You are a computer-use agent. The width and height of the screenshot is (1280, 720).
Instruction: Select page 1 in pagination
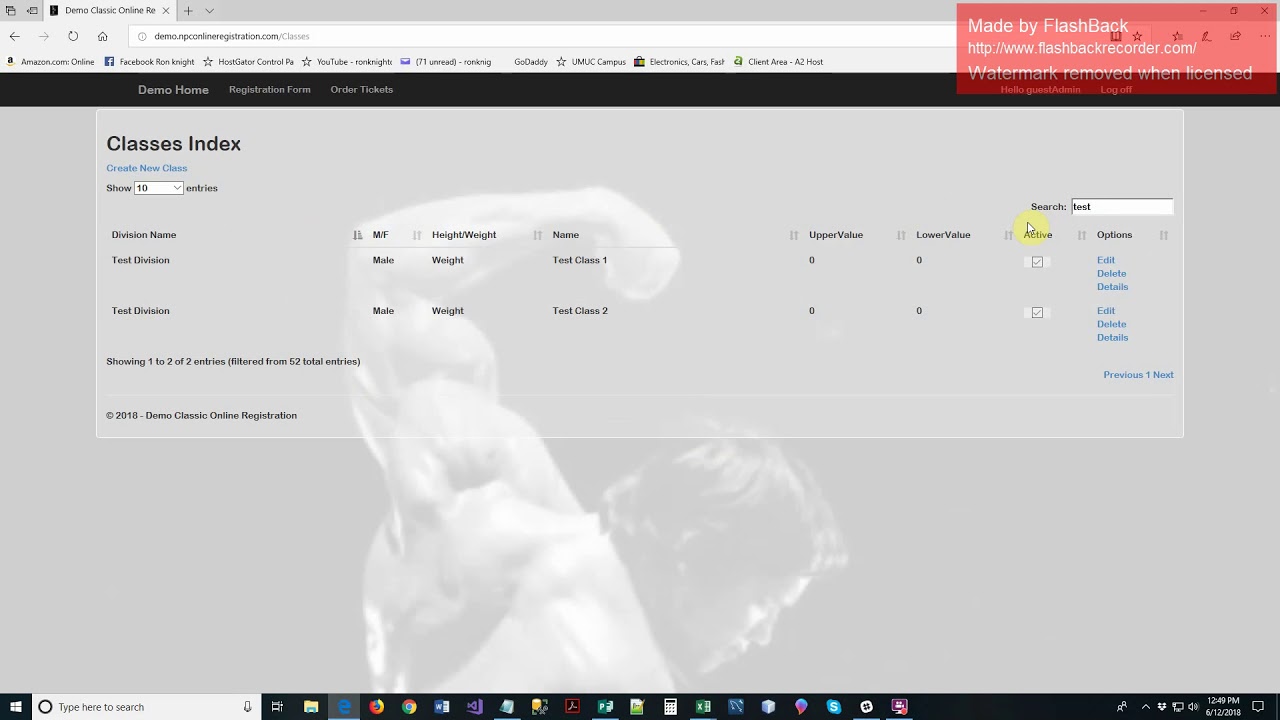click(1148, 375)
